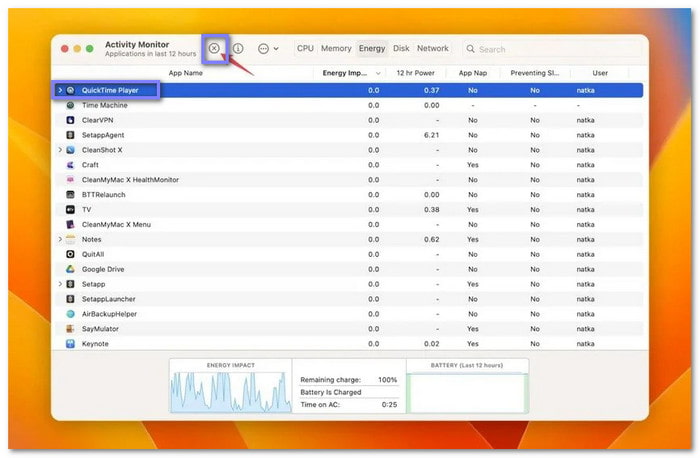The height and width of the screenshot is (458, 700).
Task: Expand the CleanShot X row
Action: click(60, 150)
